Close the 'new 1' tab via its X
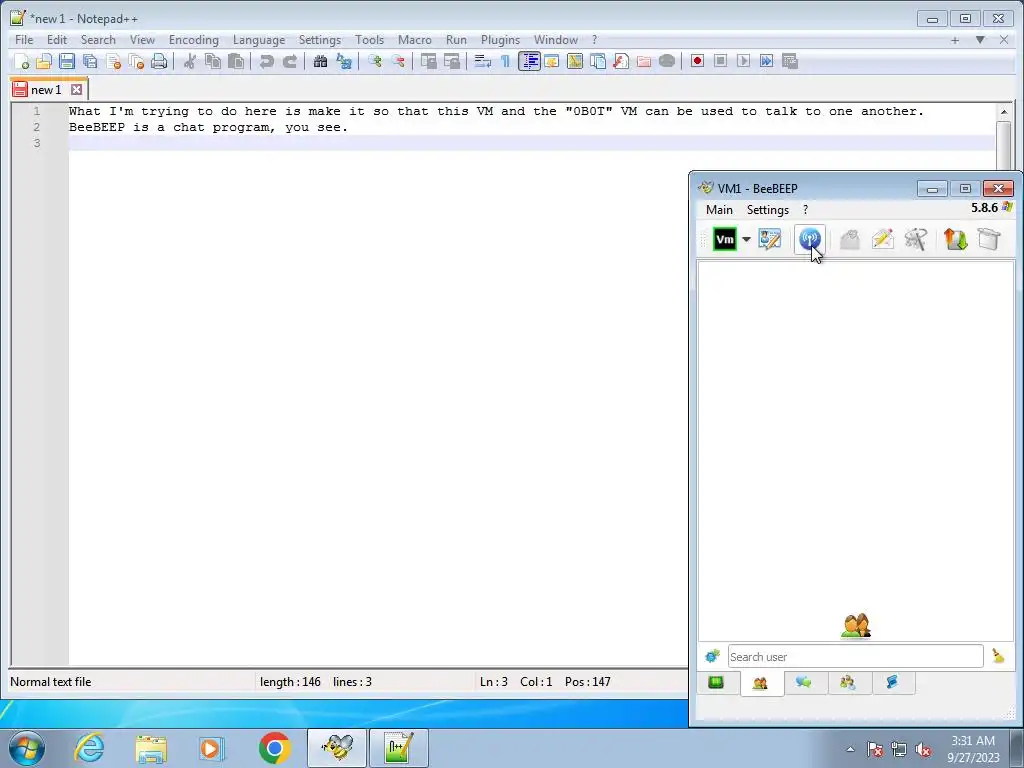Viewport: 1024px width, 768px height. point(76,89)
